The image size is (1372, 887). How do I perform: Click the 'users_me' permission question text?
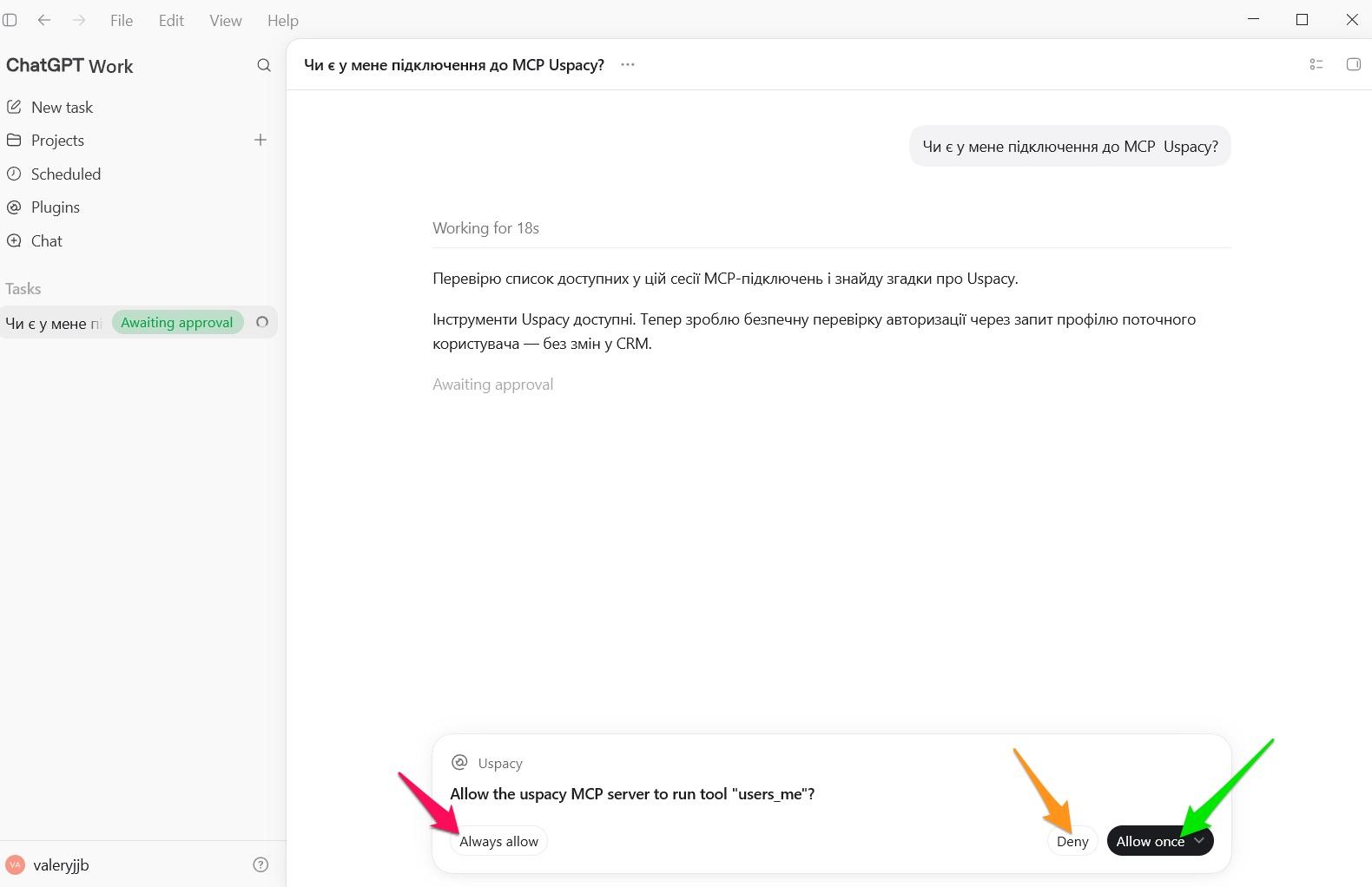[x=632, y=794]
